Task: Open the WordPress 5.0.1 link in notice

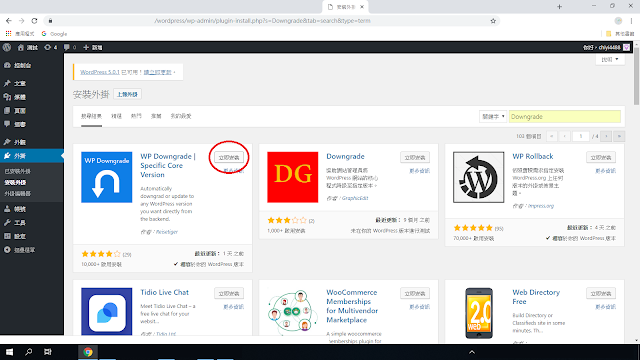Action: tap(100, 72)
